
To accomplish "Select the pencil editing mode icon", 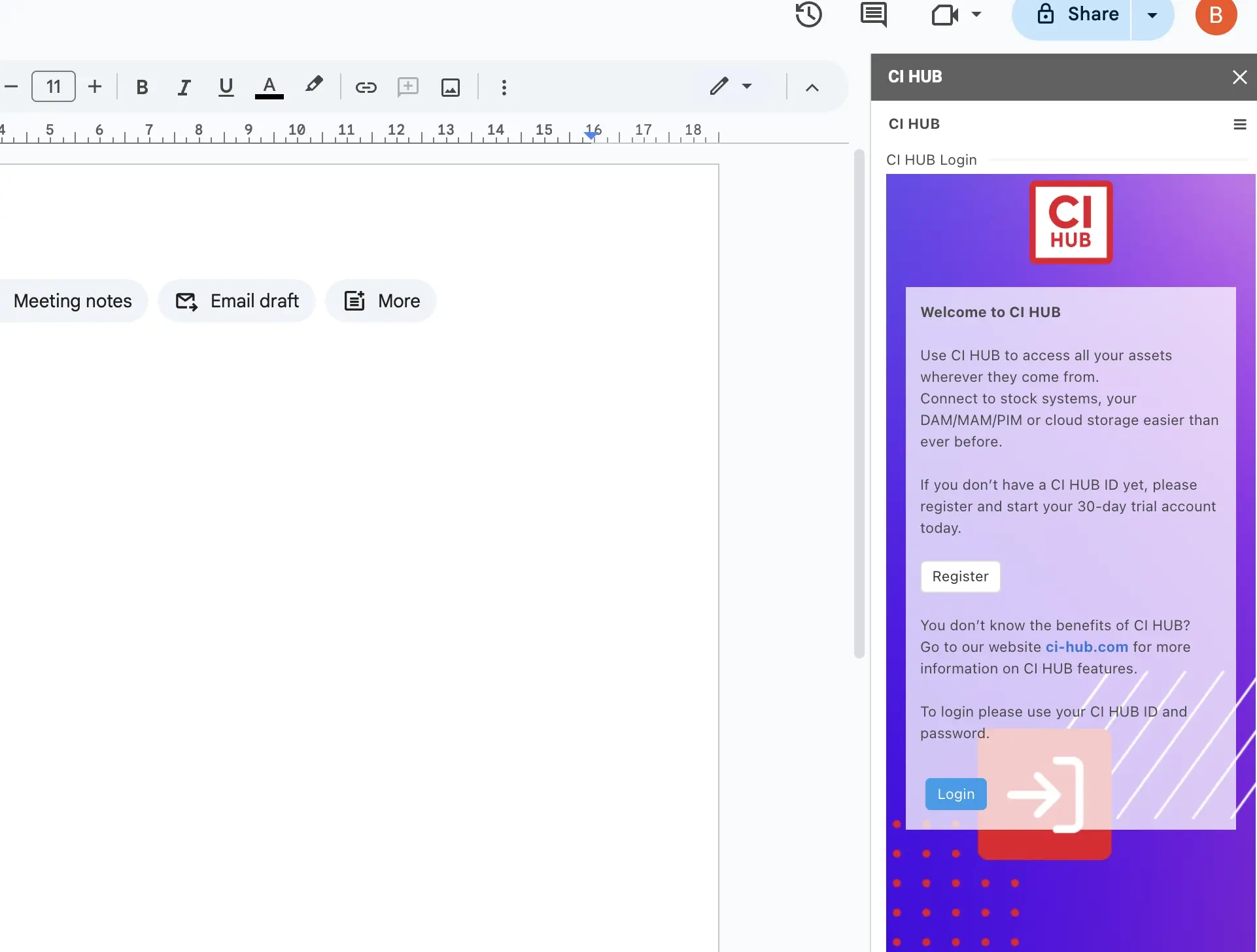I will click(x=719, y=86).
